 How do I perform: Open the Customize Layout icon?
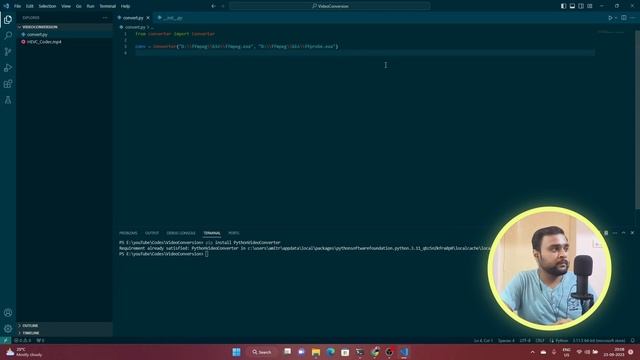(x=590, y=6)
